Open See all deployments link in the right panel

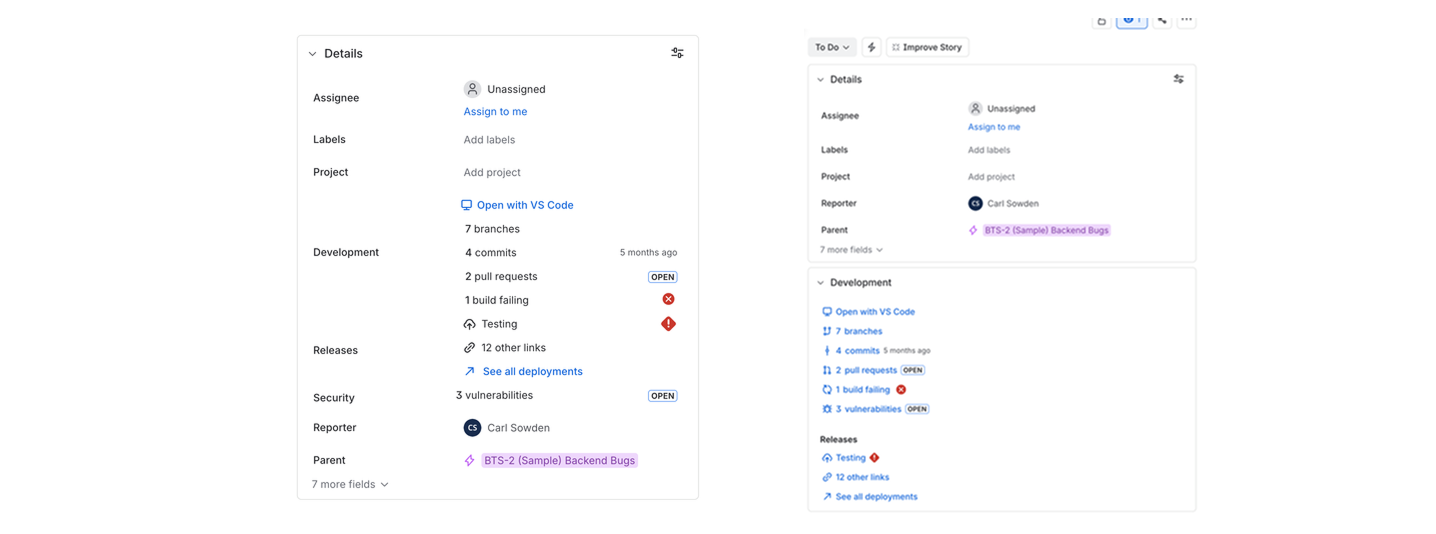[876, 497]
